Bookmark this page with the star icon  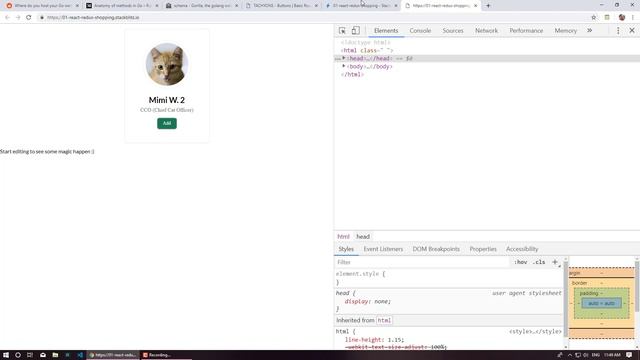click(593, 18)
